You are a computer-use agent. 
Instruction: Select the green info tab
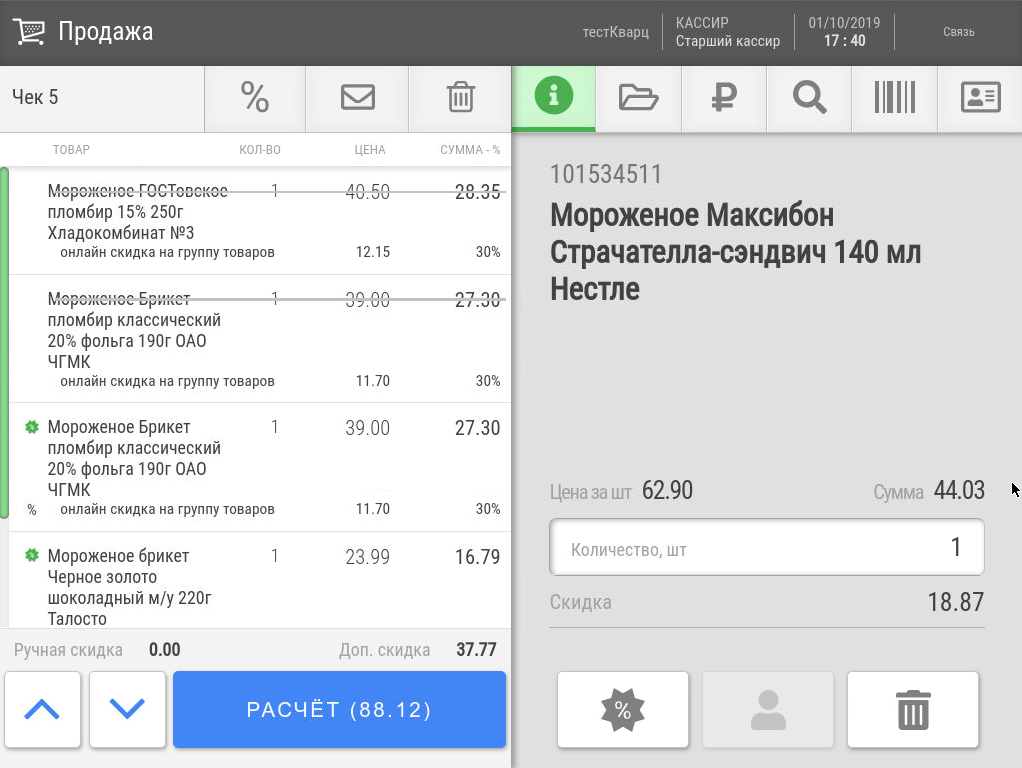pyautogui.click(x=553, y=96)
